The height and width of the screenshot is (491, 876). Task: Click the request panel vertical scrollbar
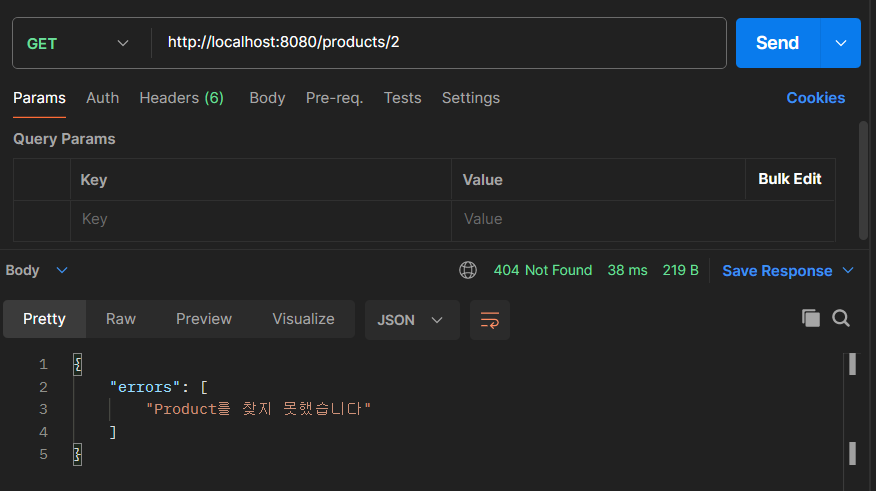[x=863, y=180]
